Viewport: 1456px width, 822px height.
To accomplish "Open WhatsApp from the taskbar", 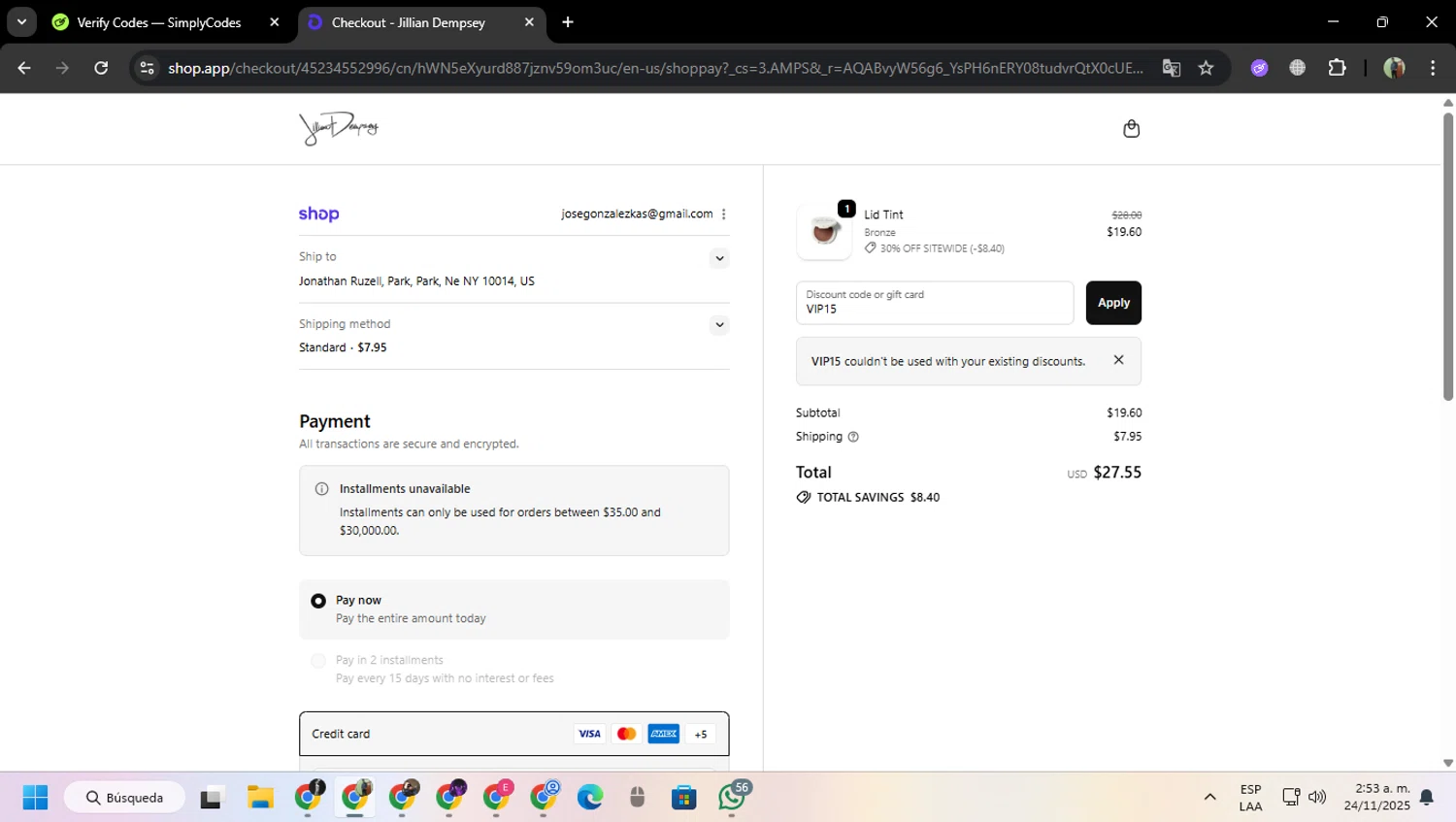I will click(x=734, y=798).
